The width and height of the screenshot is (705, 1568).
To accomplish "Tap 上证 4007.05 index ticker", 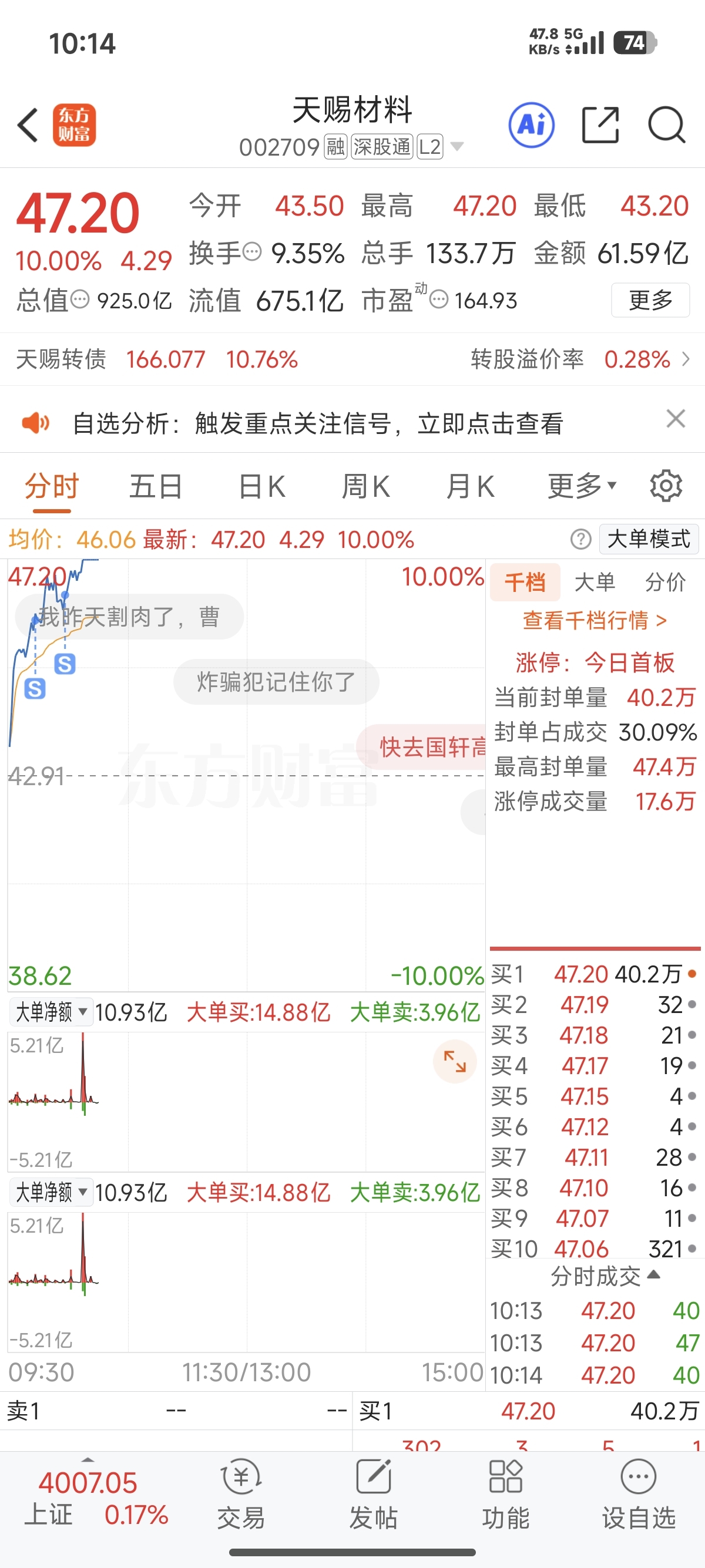I will (88, 1498).
